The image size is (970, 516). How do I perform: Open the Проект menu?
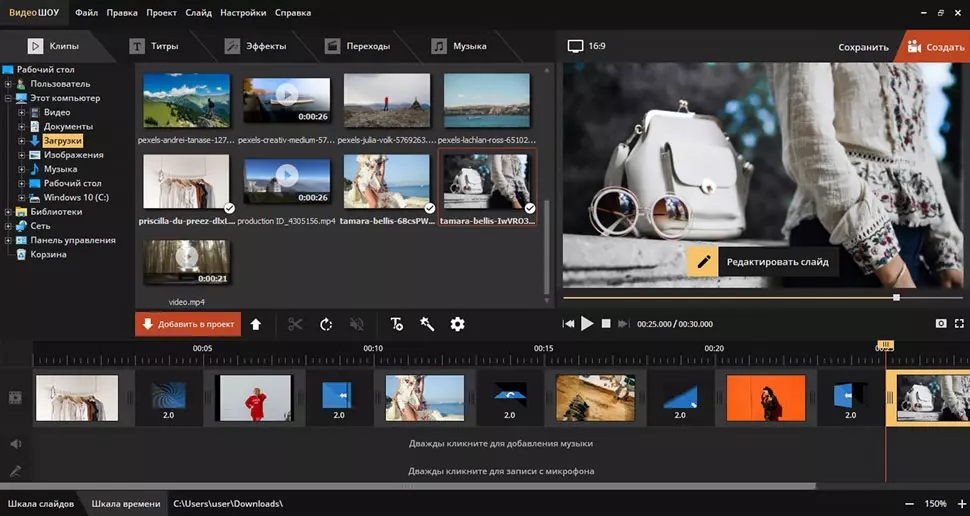click(x=161, y=13)
